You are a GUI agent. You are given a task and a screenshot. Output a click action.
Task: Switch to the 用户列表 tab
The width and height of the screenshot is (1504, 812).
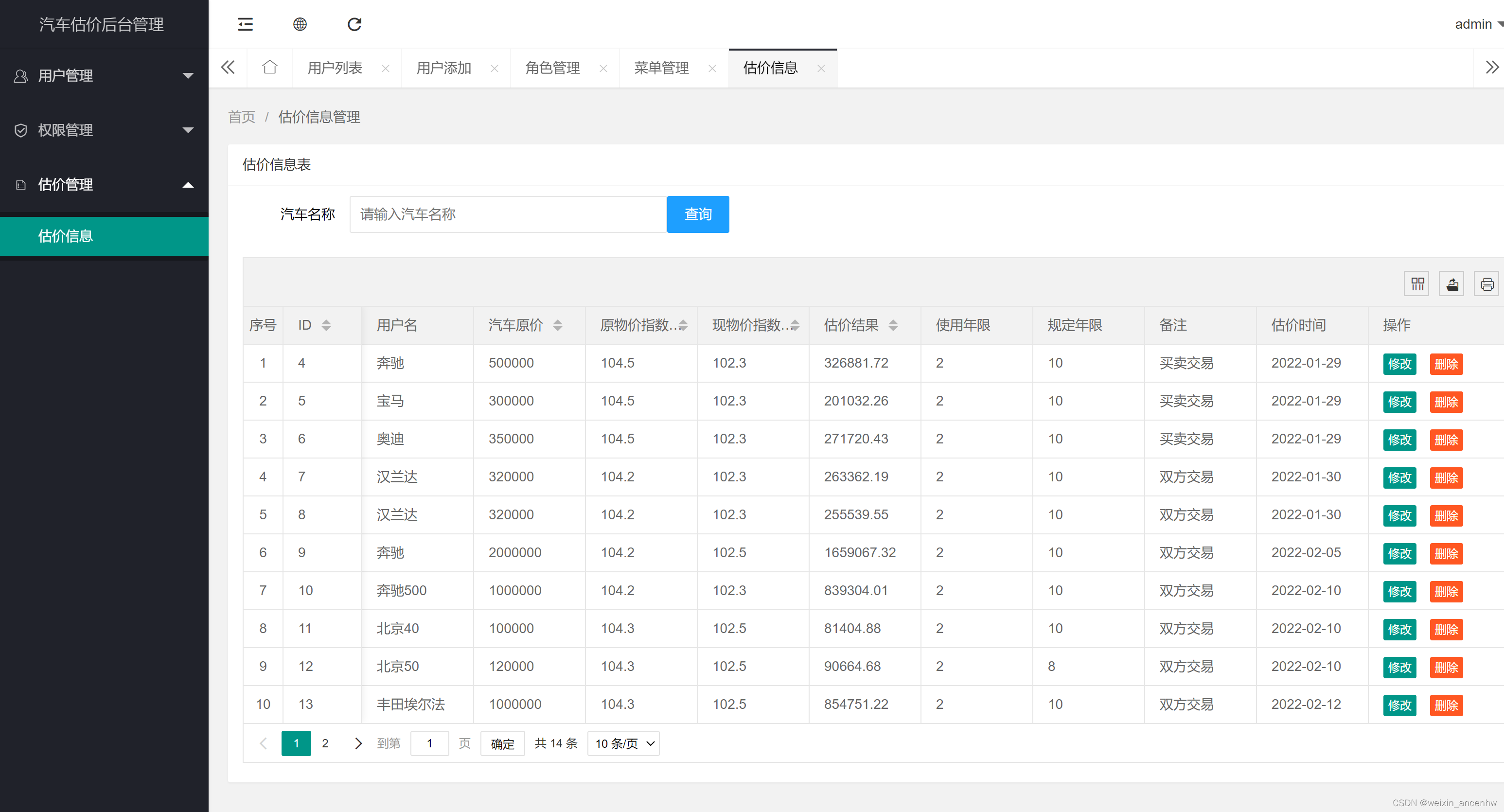[335, 68]
